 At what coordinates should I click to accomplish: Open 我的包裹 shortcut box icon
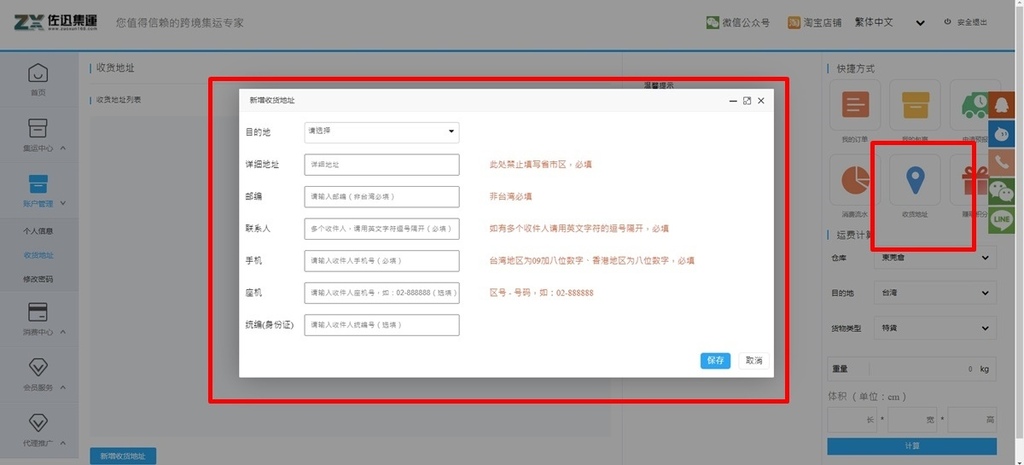point(915,104)
